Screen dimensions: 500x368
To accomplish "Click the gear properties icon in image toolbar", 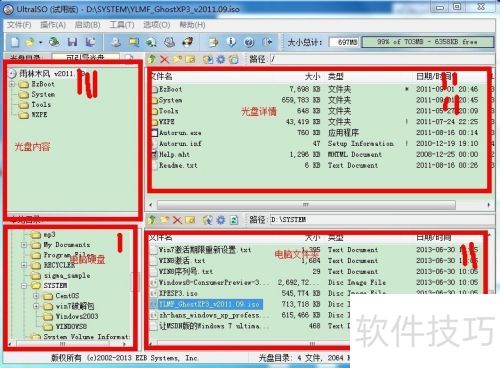I will coord(221,59).
